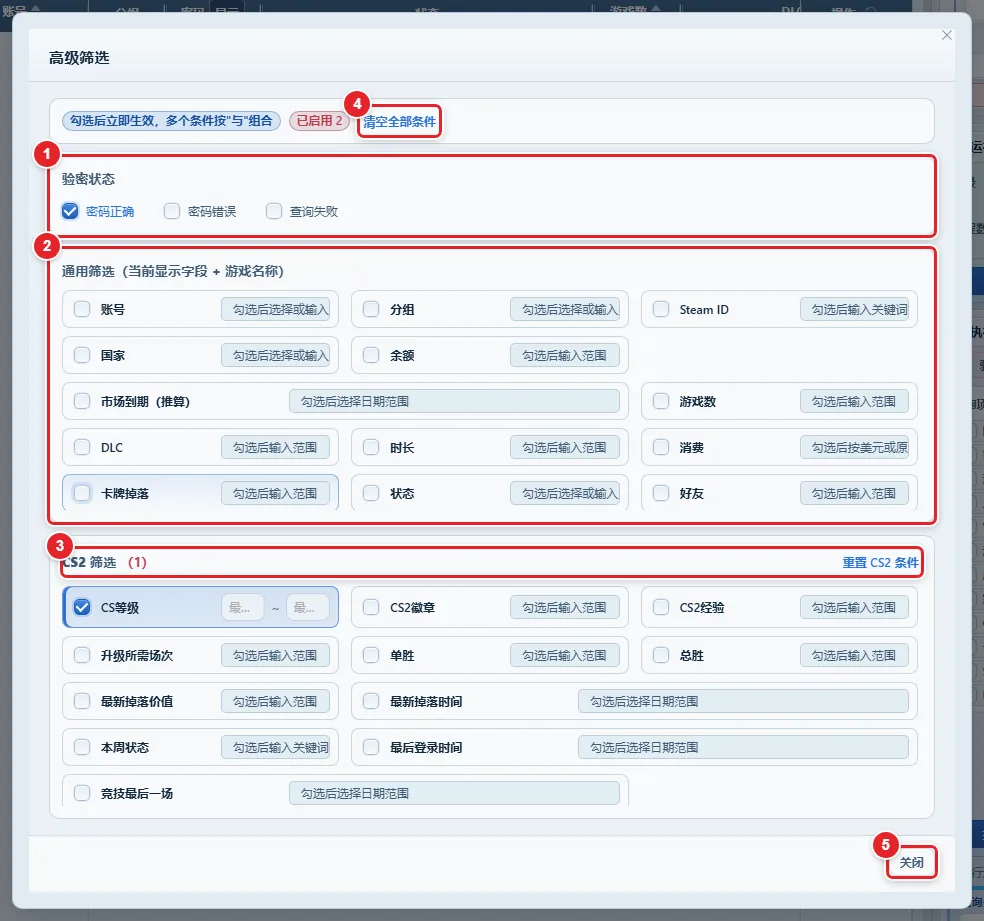Viewport: 984px width, 921px height.
Task: Check the 密码错误 checkbox
Action: [x=172, y=211]
